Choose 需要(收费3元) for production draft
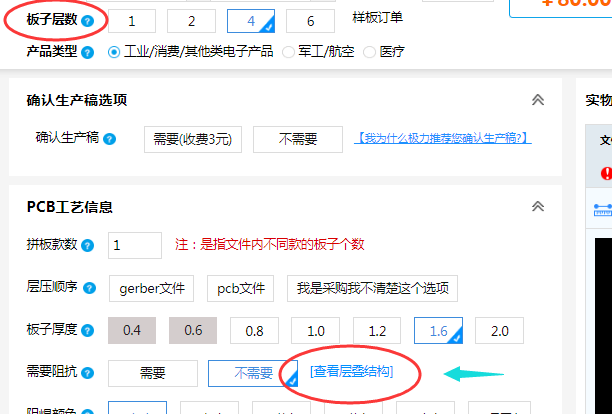The width and height of the screenshot is (612, 414). [x=192, y=139]
